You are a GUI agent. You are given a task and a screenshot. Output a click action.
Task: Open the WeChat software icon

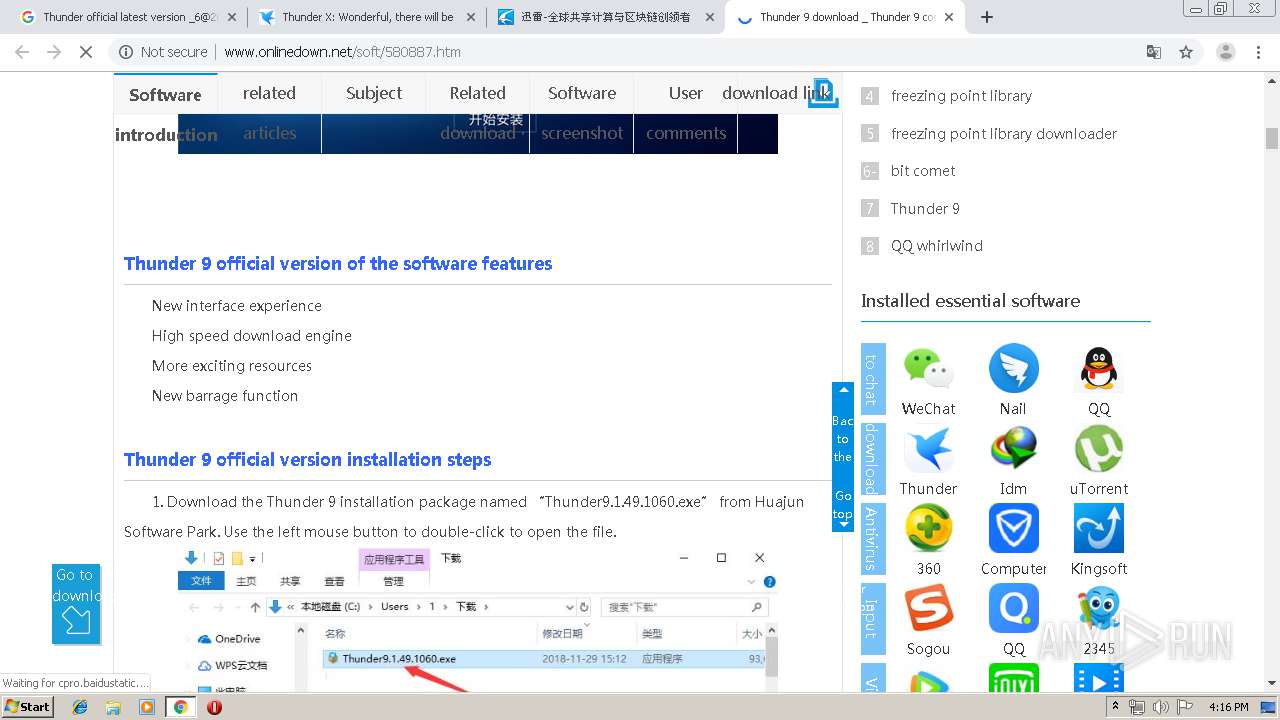(928, 368)
